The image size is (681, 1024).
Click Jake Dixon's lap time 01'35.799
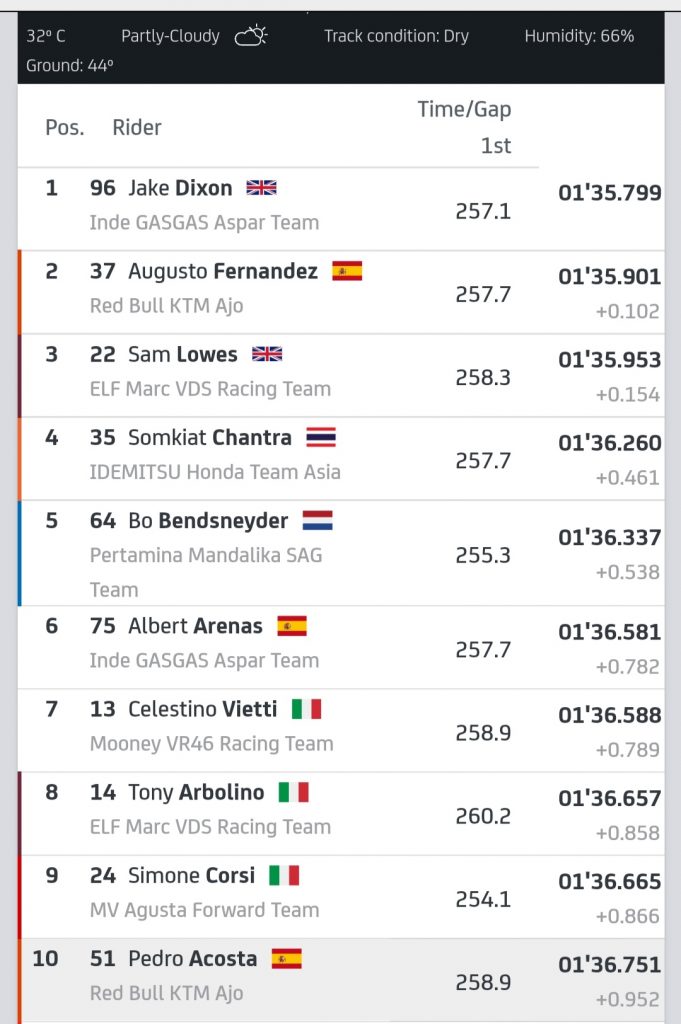coord(609,192)
